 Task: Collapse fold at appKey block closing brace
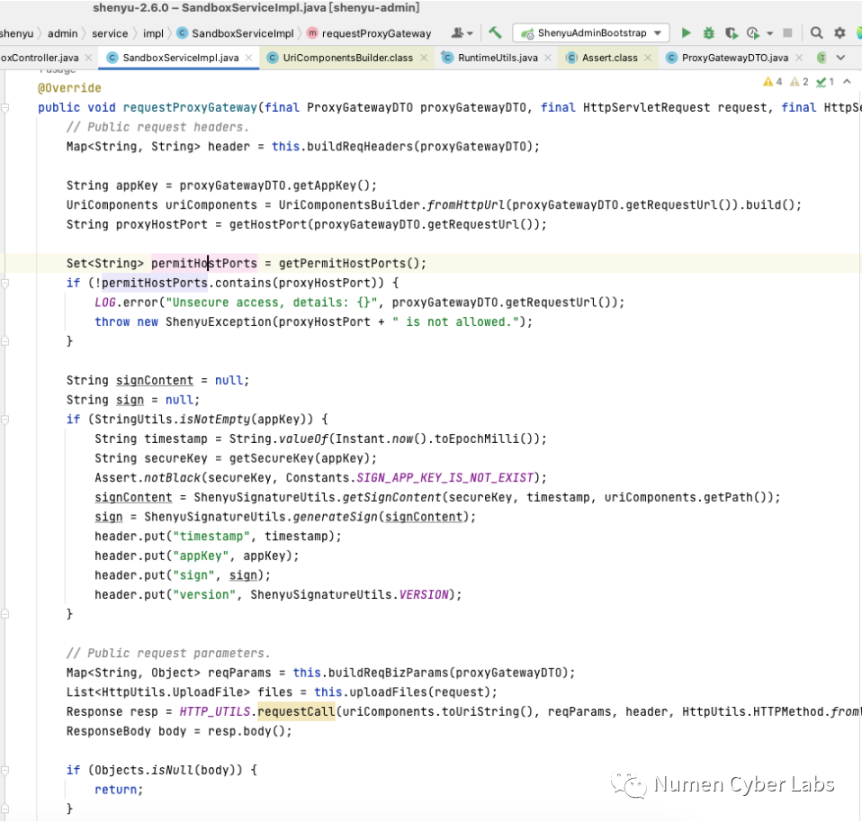coord(5,614)
